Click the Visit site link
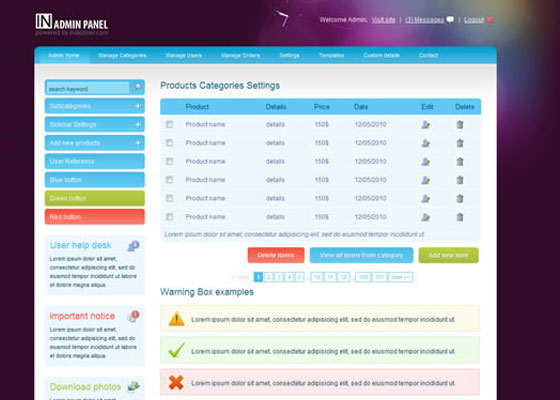 point(383,20)
